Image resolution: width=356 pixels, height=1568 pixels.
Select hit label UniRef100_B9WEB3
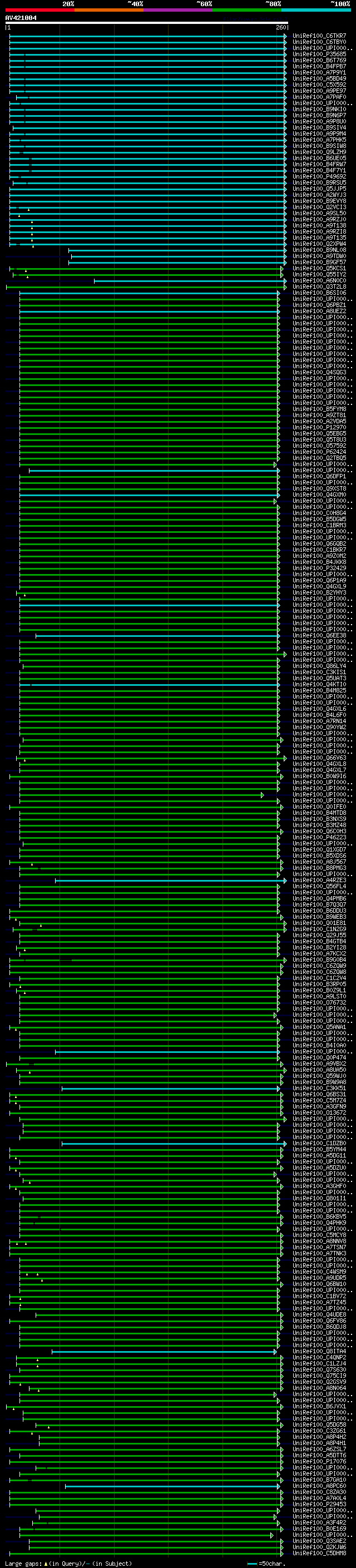(319, 917)
